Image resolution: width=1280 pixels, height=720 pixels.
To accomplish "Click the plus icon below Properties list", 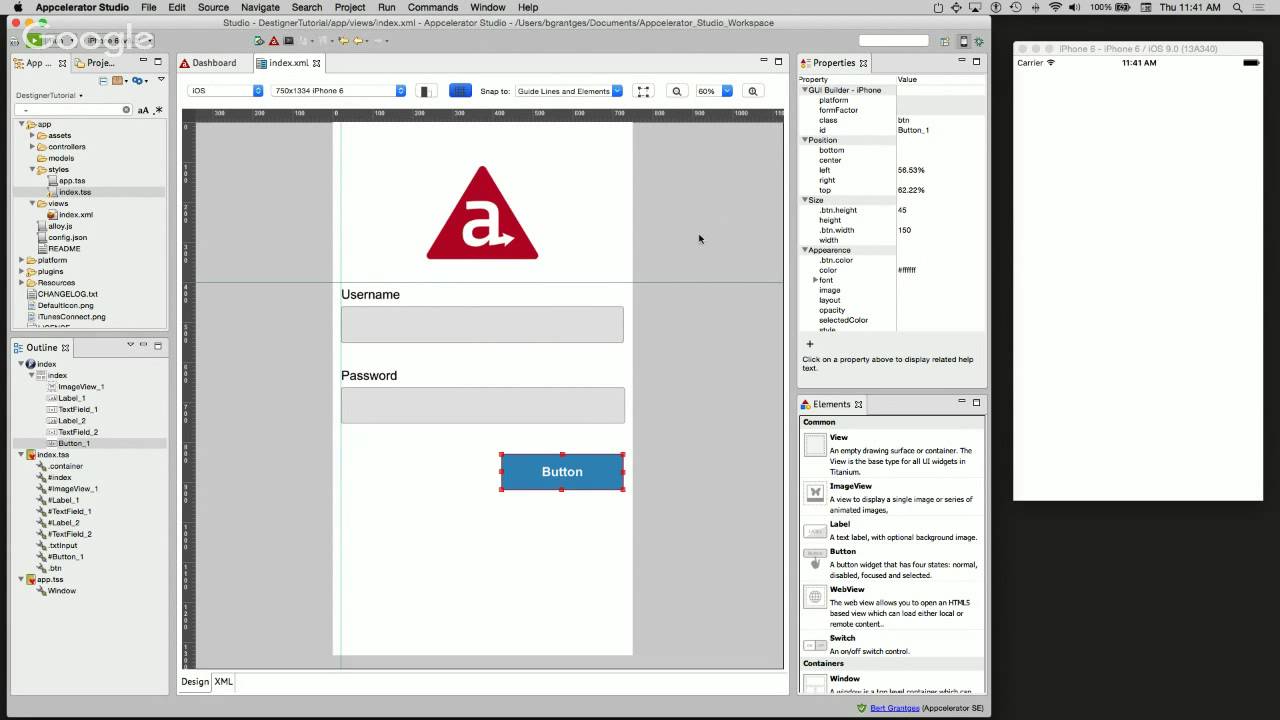I will (x=810, y=344).
